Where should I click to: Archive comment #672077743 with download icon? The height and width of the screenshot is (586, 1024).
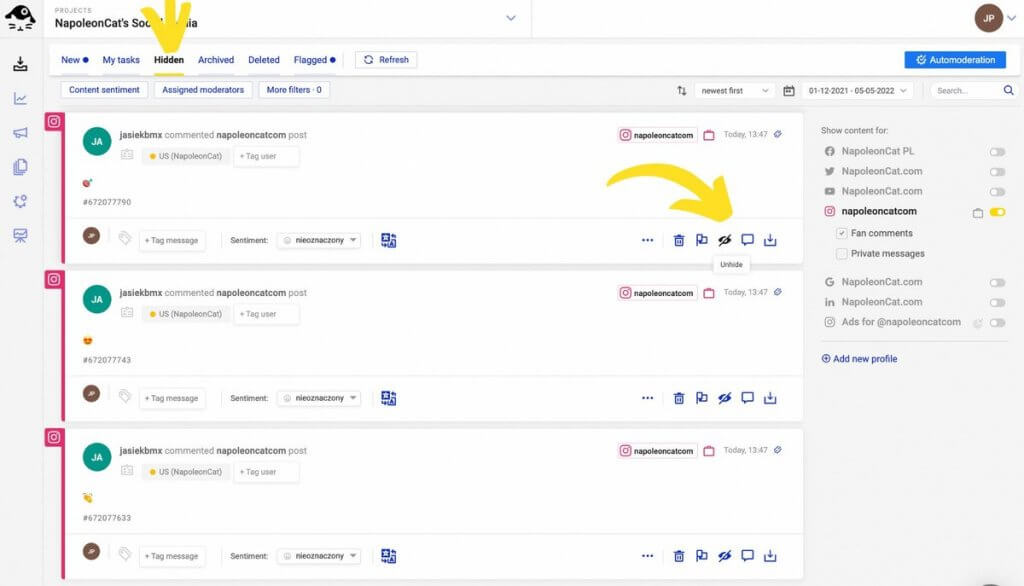(770, 399)
